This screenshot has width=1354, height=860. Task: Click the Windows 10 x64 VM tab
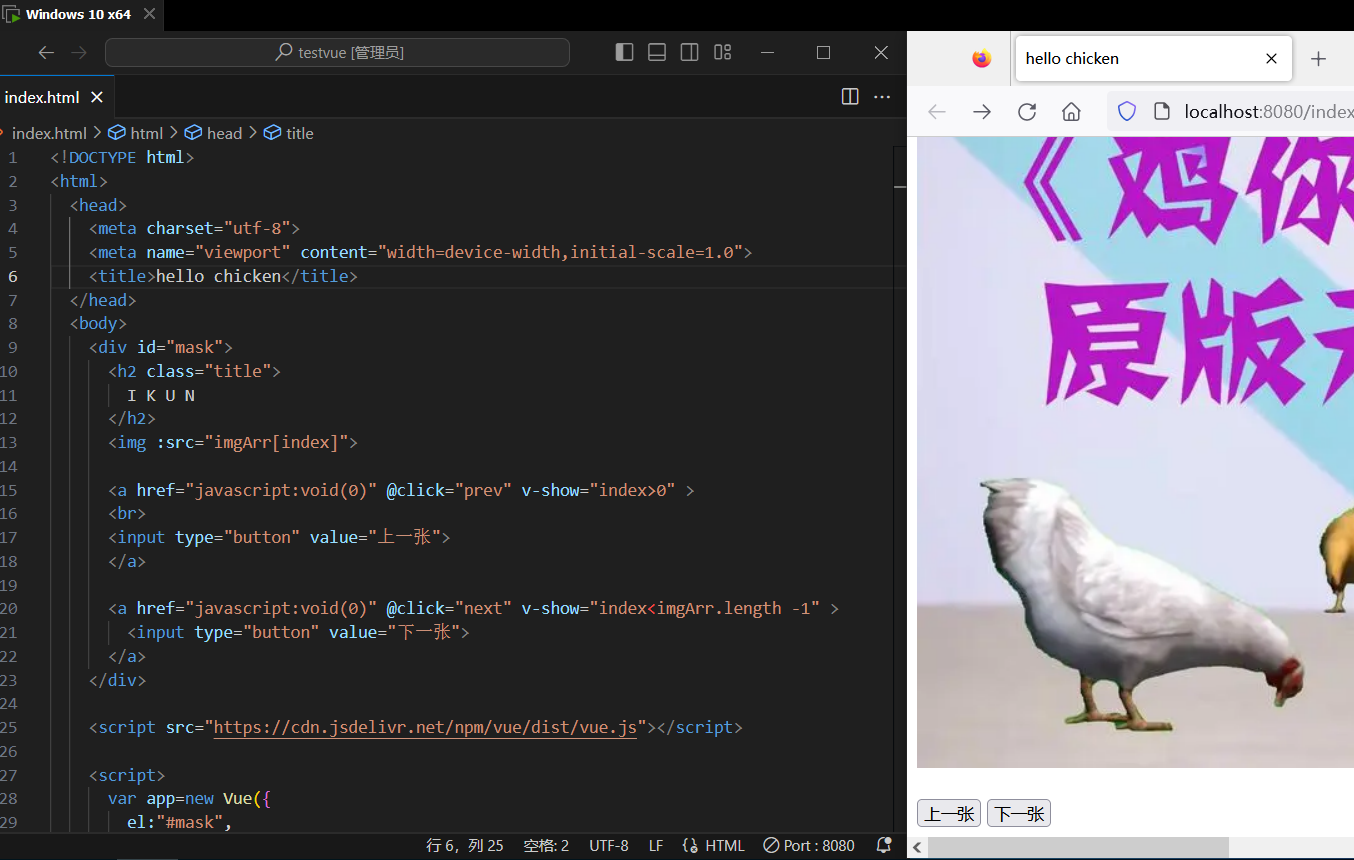coord(80,14)
